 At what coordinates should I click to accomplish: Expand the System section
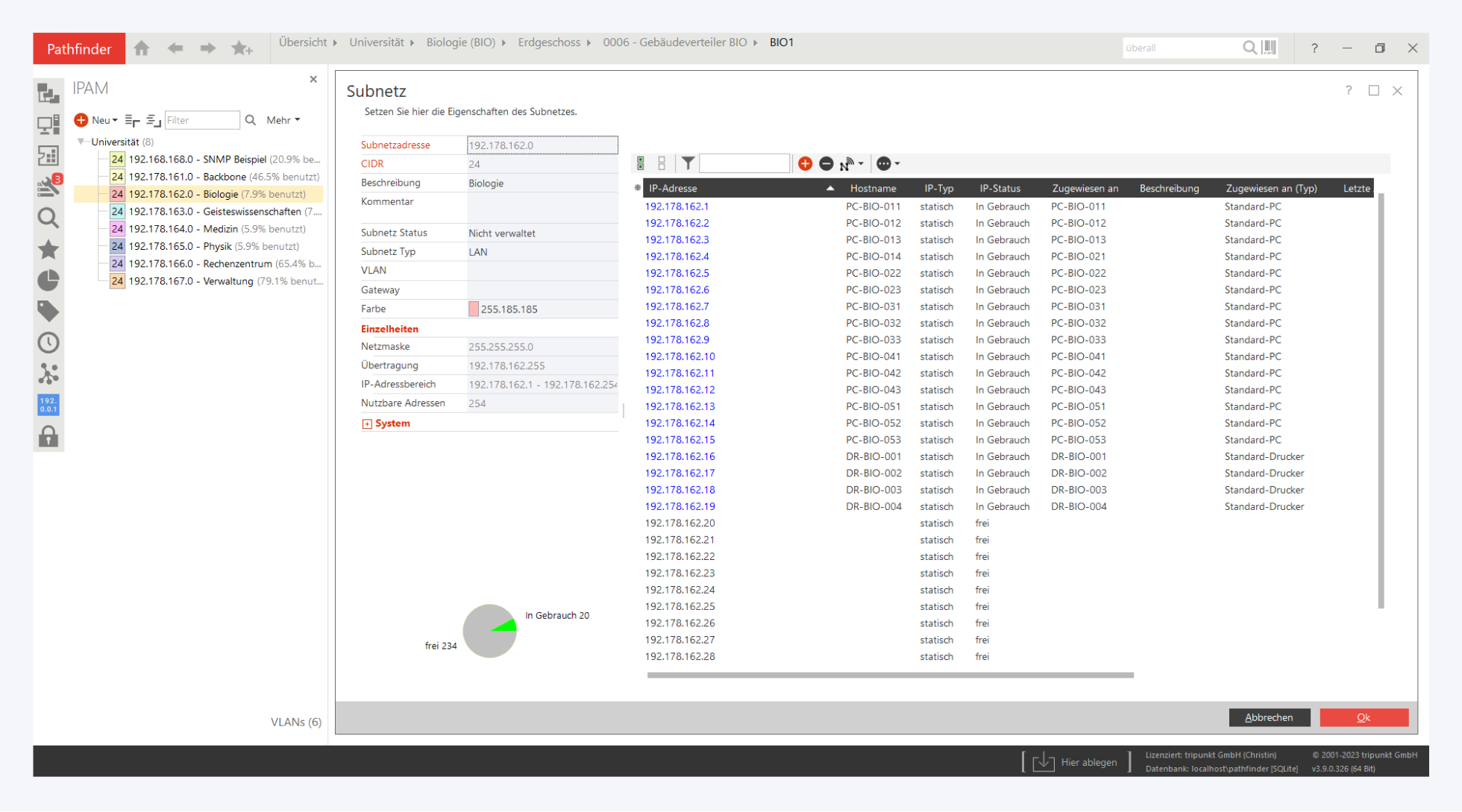click(367, 424)
